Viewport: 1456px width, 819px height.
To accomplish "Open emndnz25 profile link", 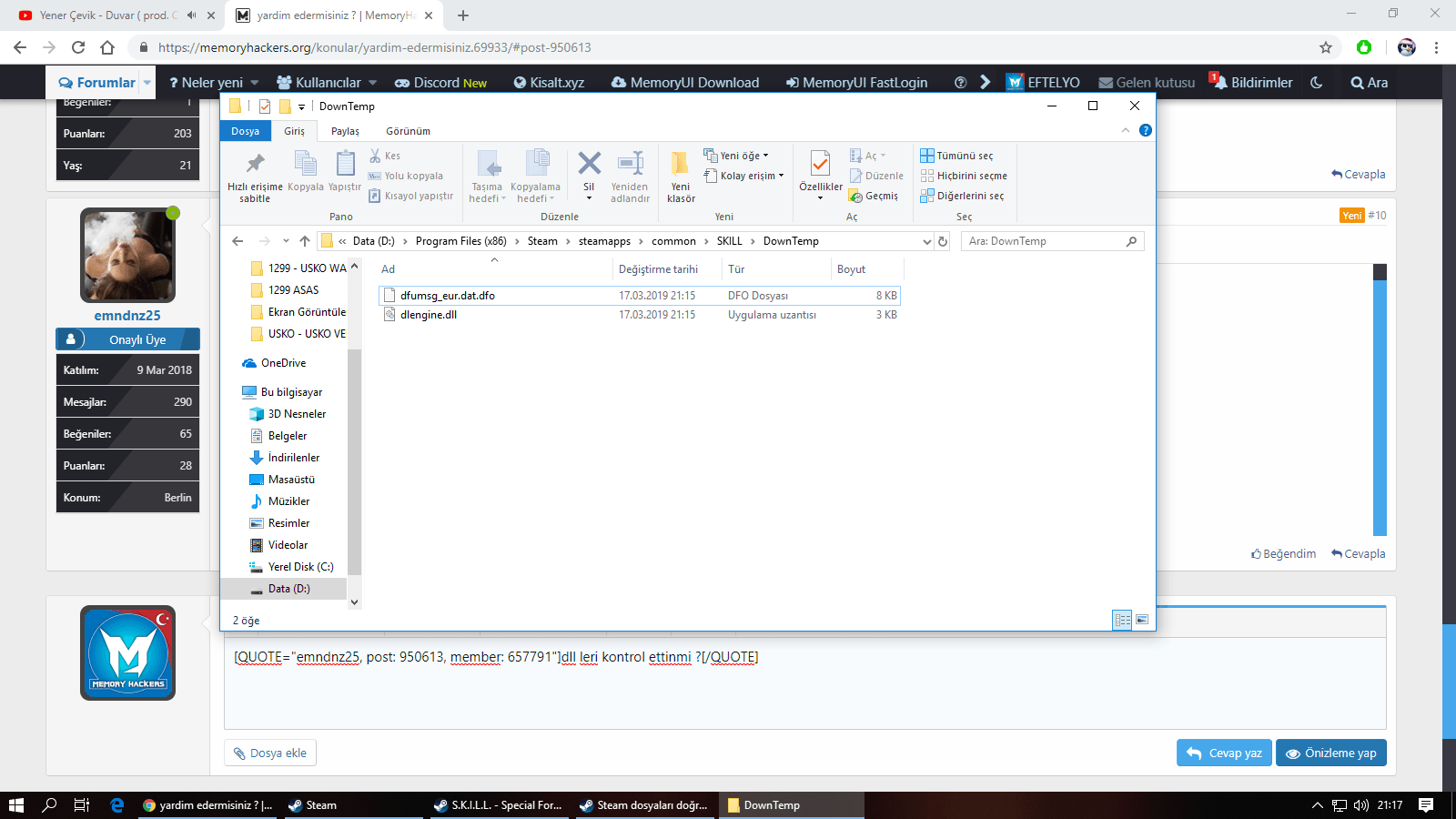I will click(x=127, y=315).
